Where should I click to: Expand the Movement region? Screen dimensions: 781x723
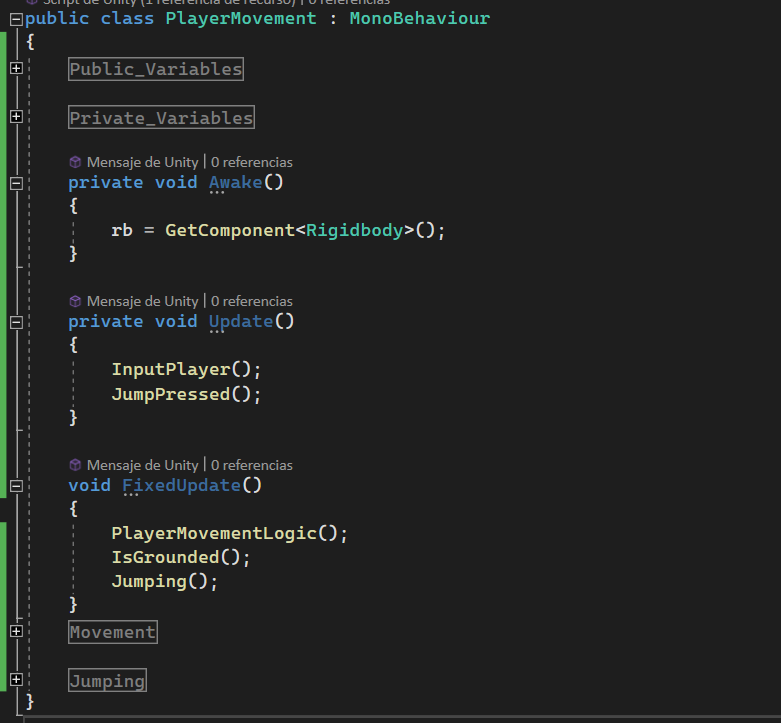click(16, 631)
